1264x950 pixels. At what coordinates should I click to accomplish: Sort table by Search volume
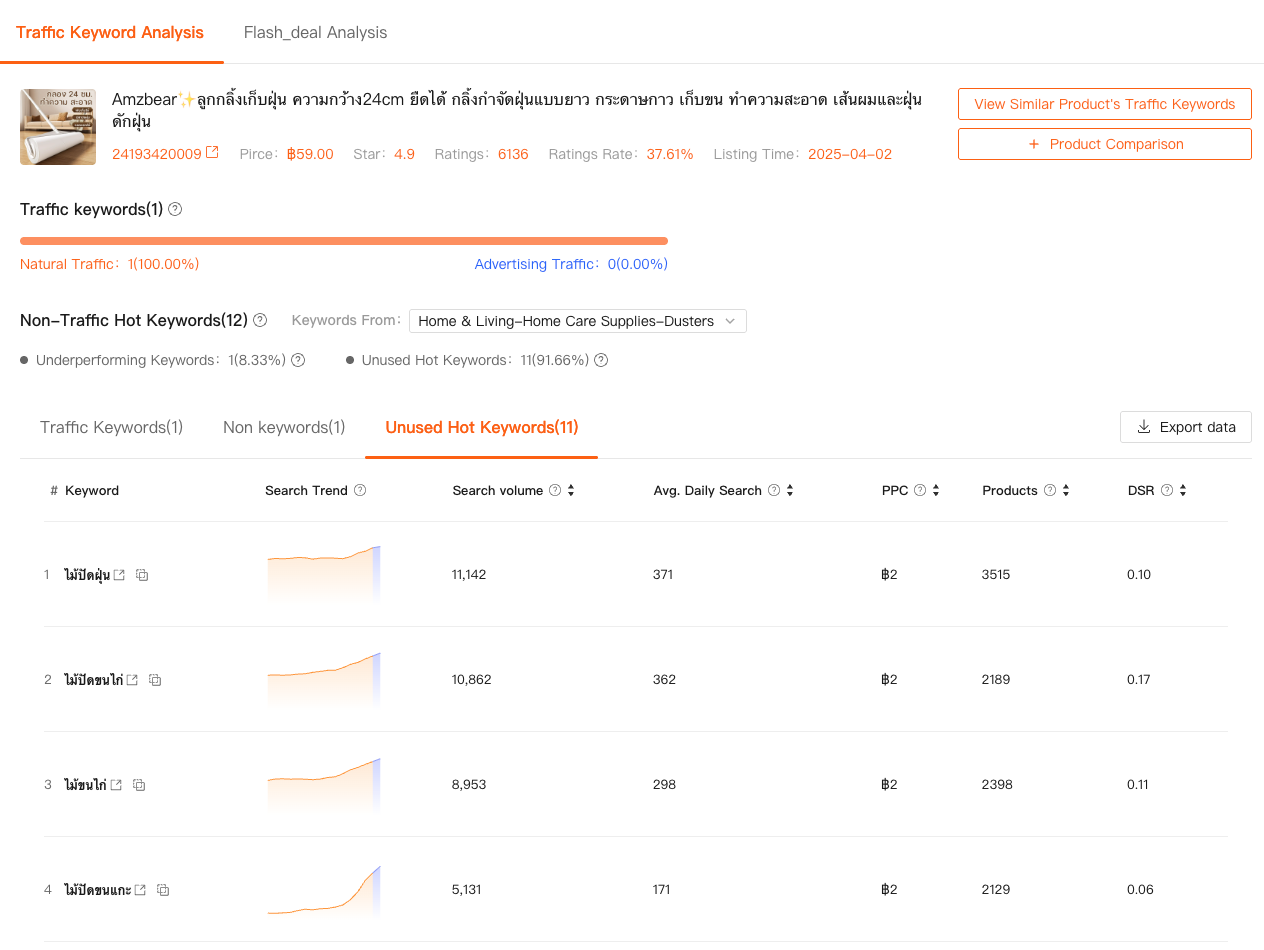571,490
